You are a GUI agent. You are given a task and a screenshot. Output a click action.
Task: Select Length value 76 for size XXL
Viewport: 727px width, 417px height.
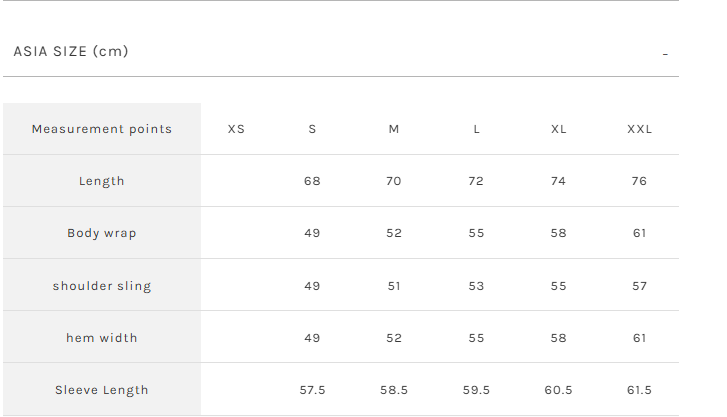point(640,181)
